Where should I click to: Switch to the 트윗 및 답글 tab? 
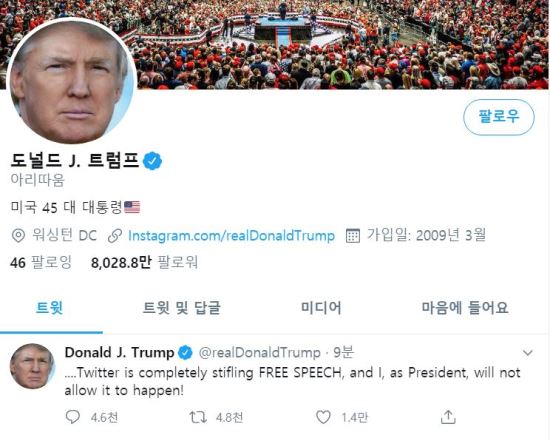point(182,308)
